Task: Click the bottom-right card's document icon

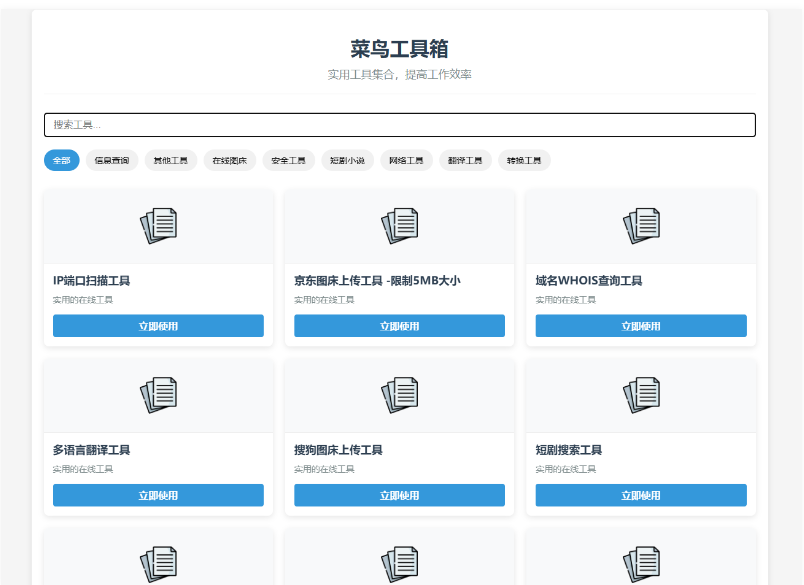Action: (x=641, y=563)
